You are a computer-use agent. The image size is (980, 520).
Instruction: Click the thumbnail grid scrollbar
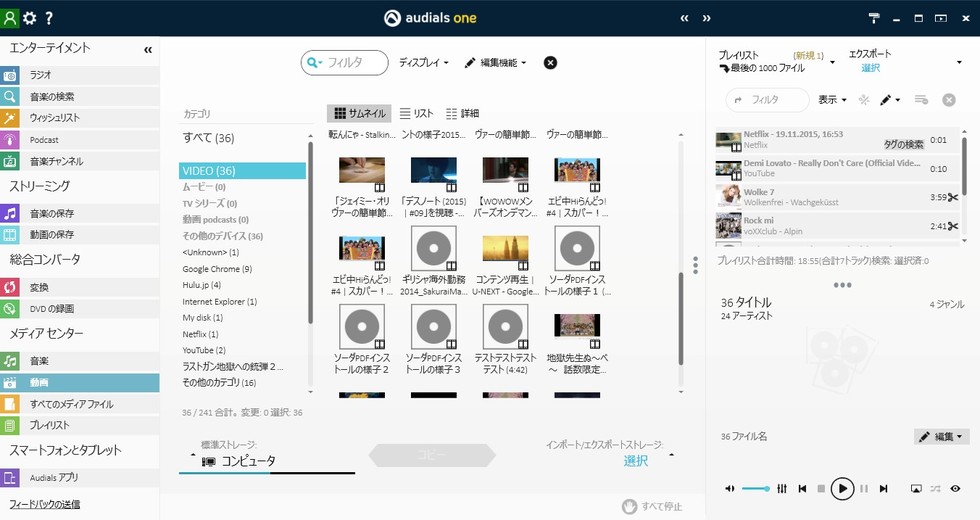[x=681, y=319]
